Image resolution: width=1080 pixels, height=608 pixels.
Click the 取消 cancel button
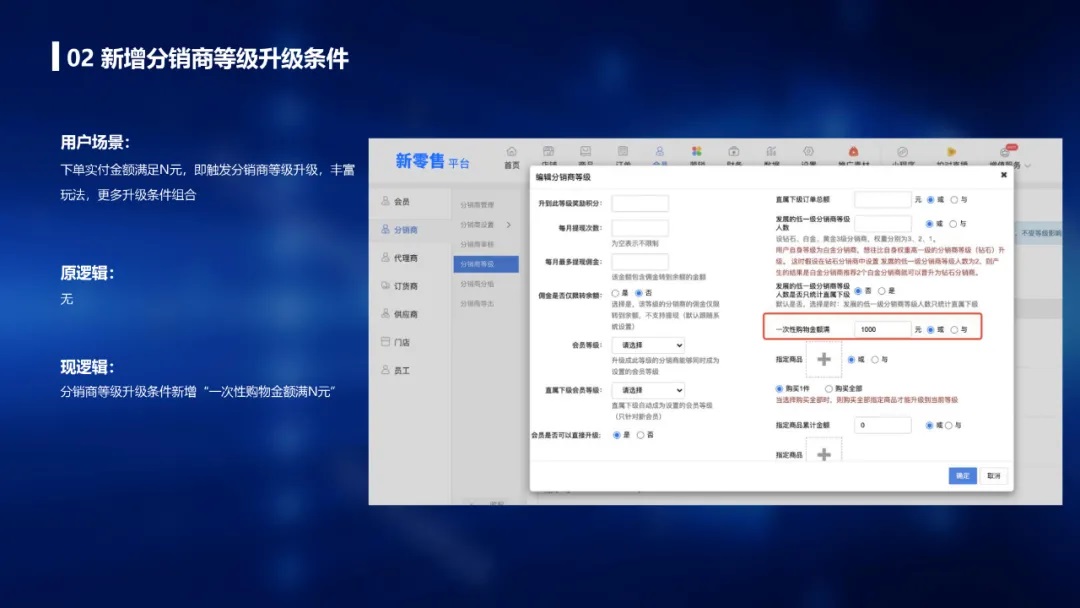point(992,476)
